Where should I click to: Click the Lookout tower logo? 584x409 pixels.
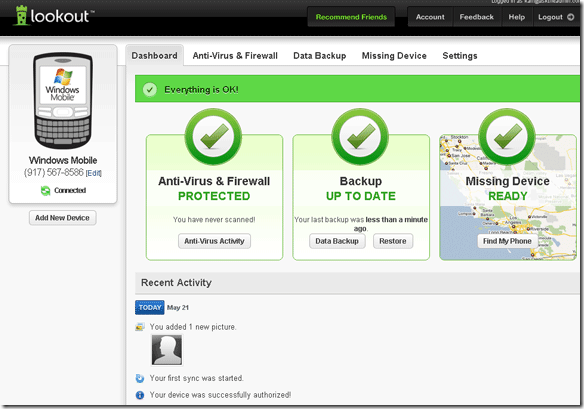21,16
